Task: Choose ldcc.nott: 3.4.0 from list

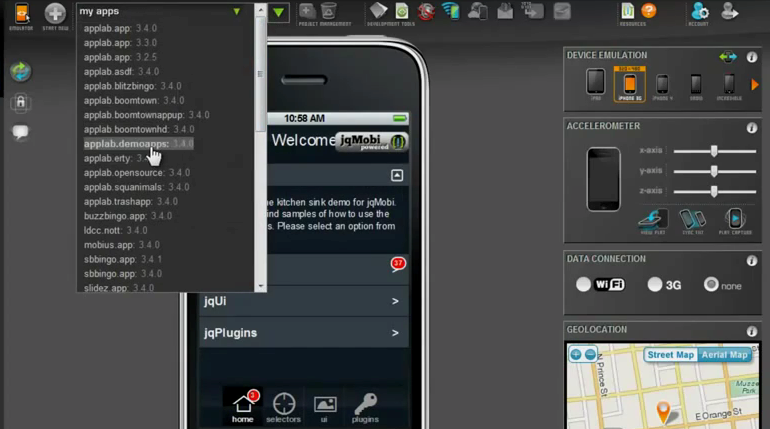Action: pos(115,230)
